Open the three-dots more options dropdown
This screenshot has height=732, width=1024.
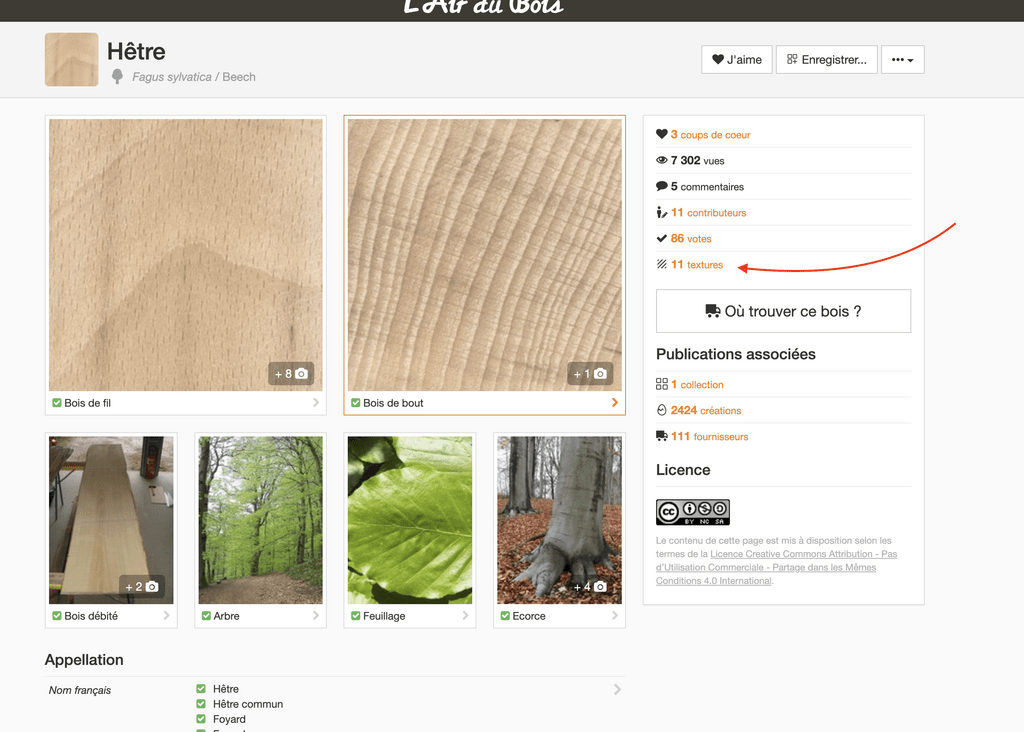(x=903, y=59)
